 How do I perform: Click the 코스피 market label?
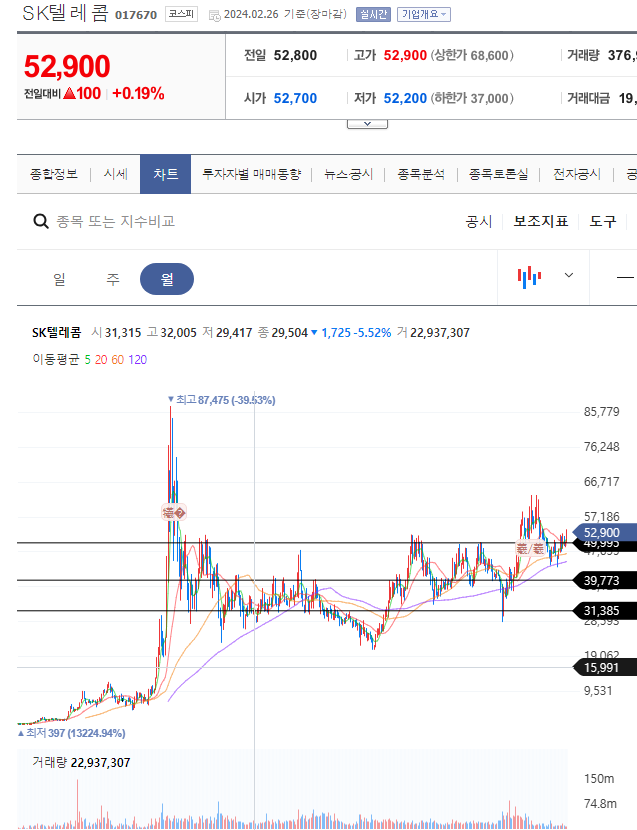point(181,14)
